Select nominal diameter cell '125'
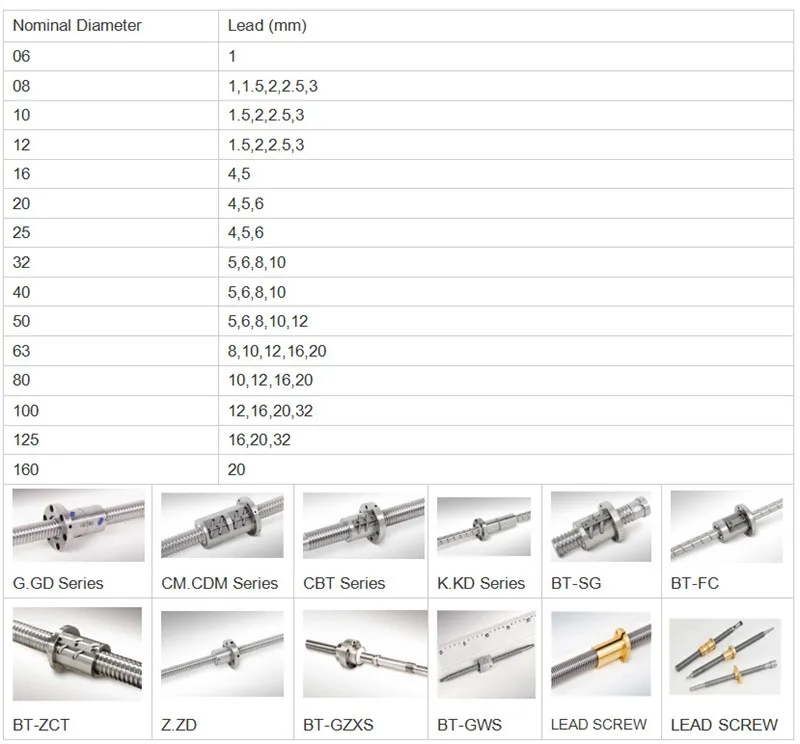Viewport: 800px width, 744px height. click(x=111, y=440)
